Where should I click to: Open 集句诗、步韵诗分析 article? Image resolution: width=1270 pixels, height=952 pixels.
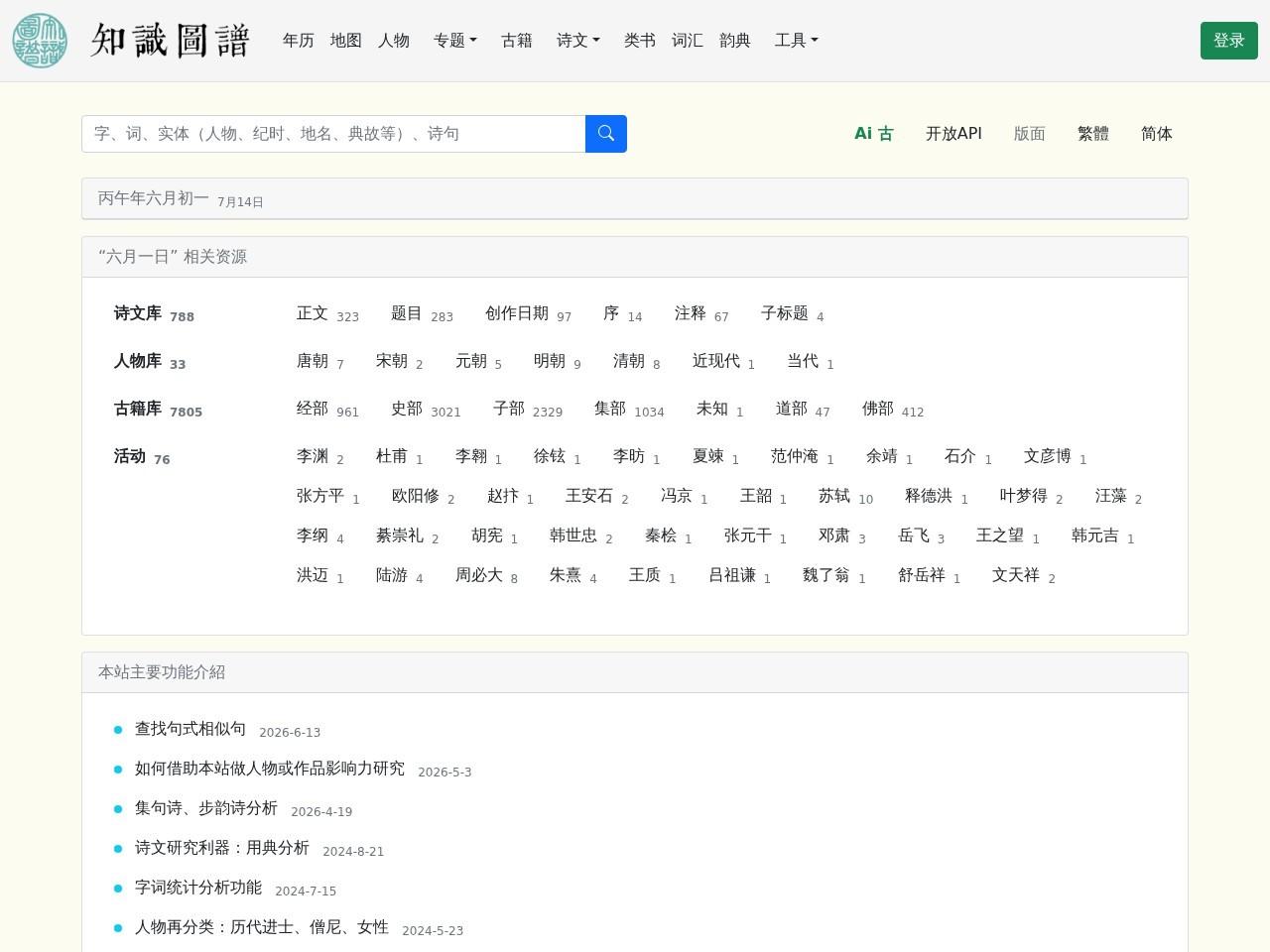206,808
